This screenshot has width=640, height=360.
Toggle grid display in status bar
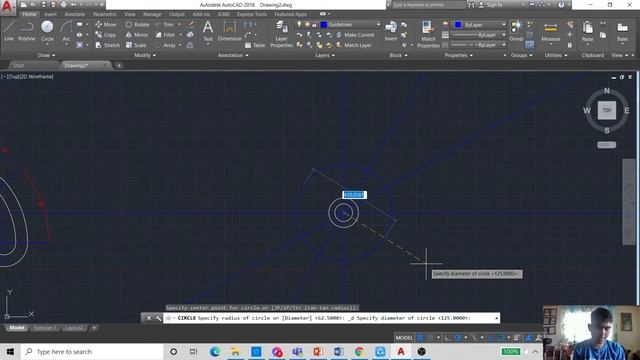(x=420, y=338)
